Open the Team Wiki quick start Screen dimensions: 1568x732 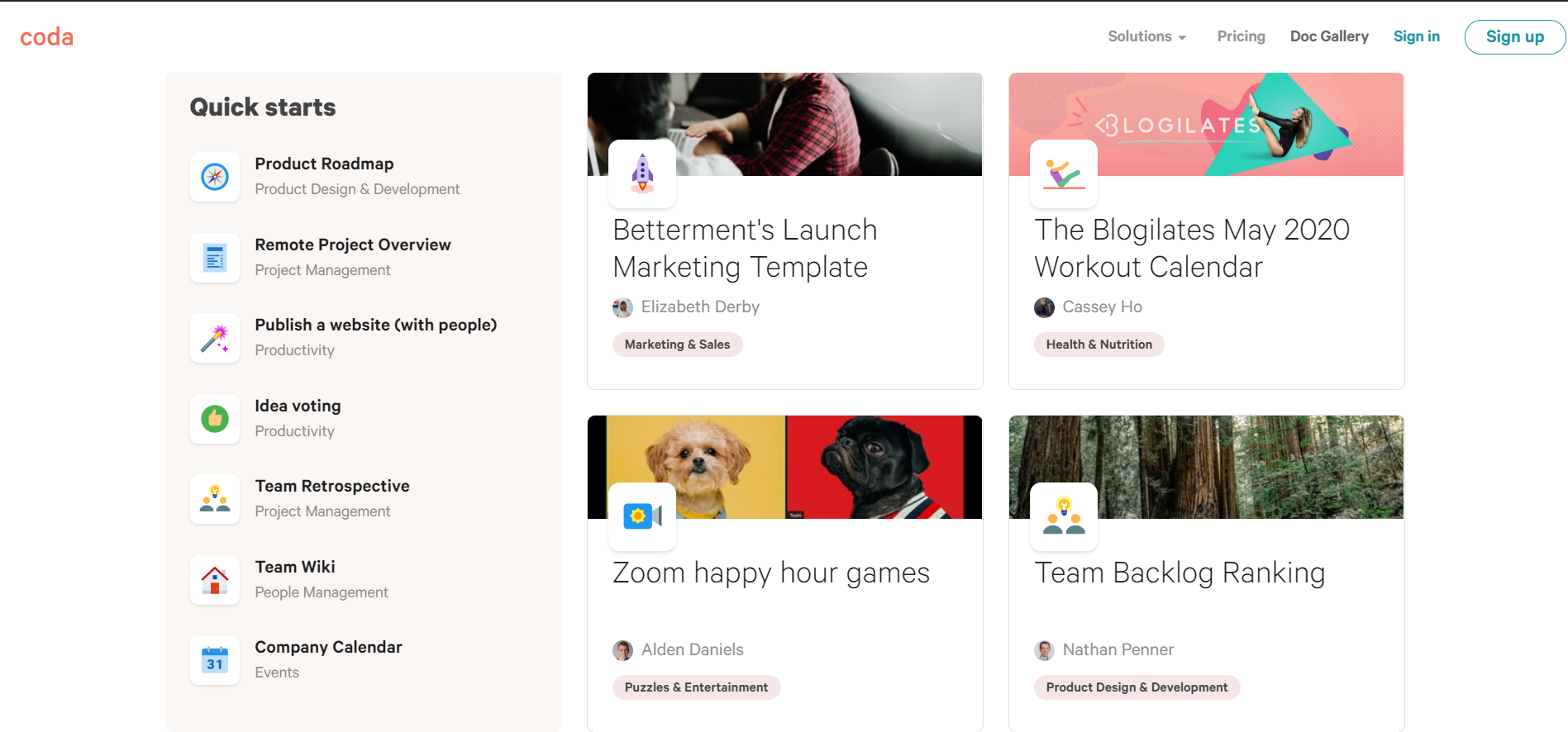(x=295, y=567)
